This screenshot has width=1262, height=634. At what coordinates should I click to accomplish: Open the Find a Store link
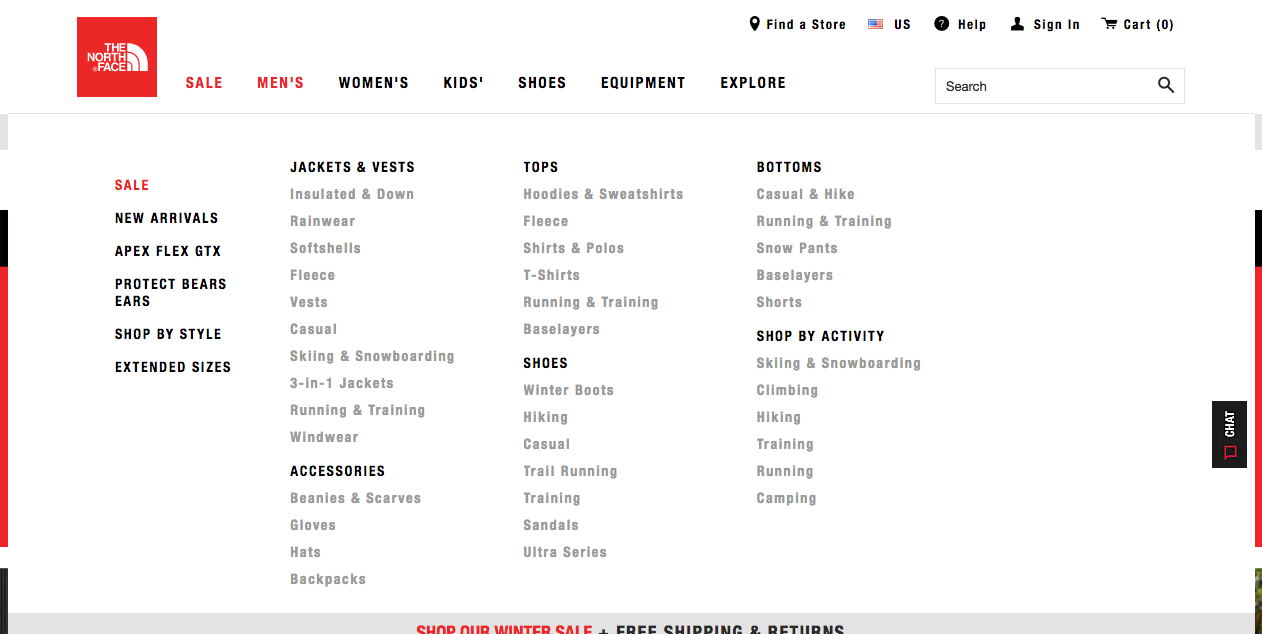tap(806, 25)
